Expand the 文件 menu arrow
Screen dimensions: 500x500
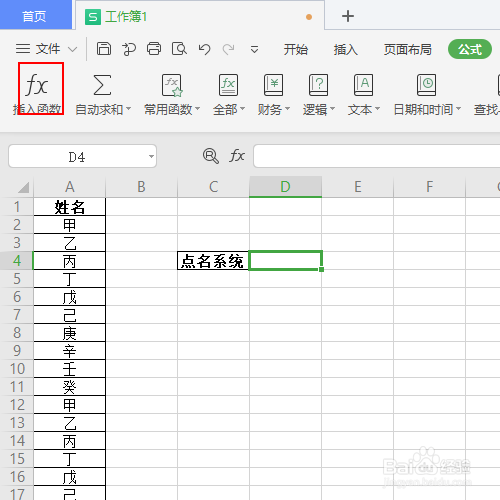(x=72, y=50)
